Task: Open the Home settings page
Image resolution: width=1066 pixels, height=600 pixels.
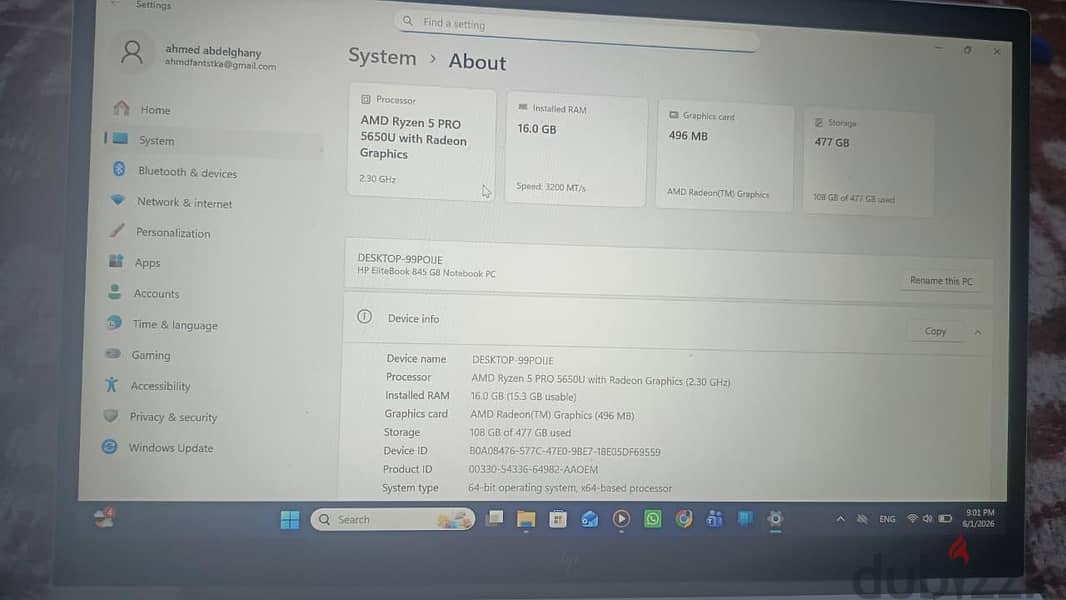Action: [x=155, y=109]
